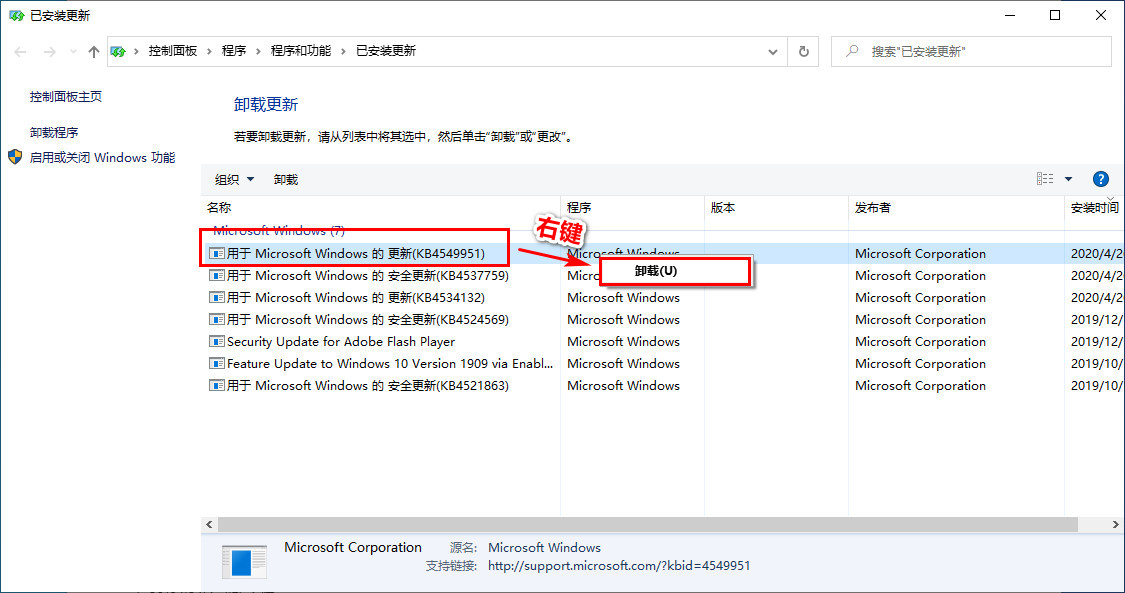Click the back navigation arrow

click(x=20, y=52)
